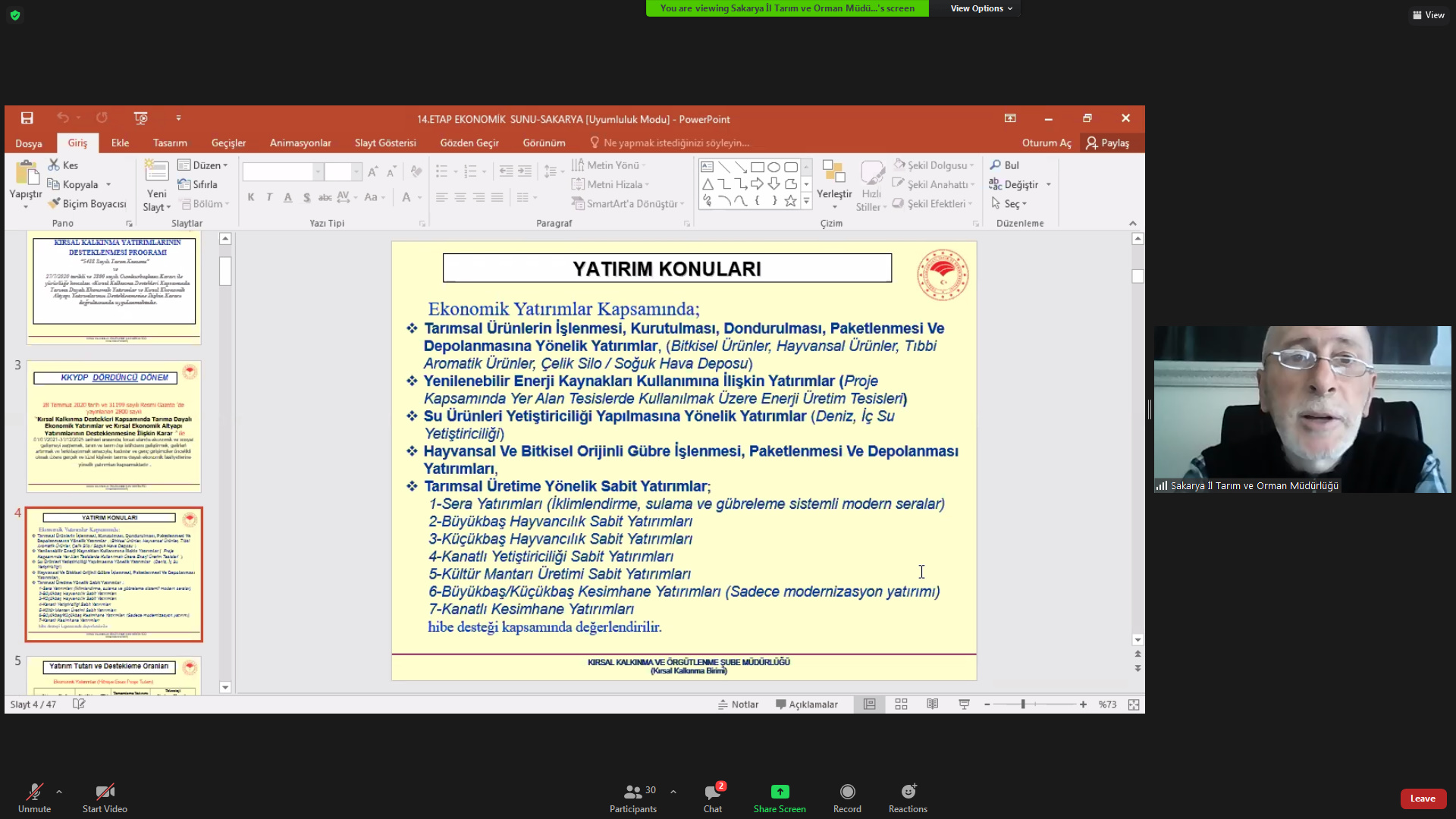This screenshot has width=1456, height=819.
Task: Expand Zoom View Options dropdown
Action: coord(981,8)
